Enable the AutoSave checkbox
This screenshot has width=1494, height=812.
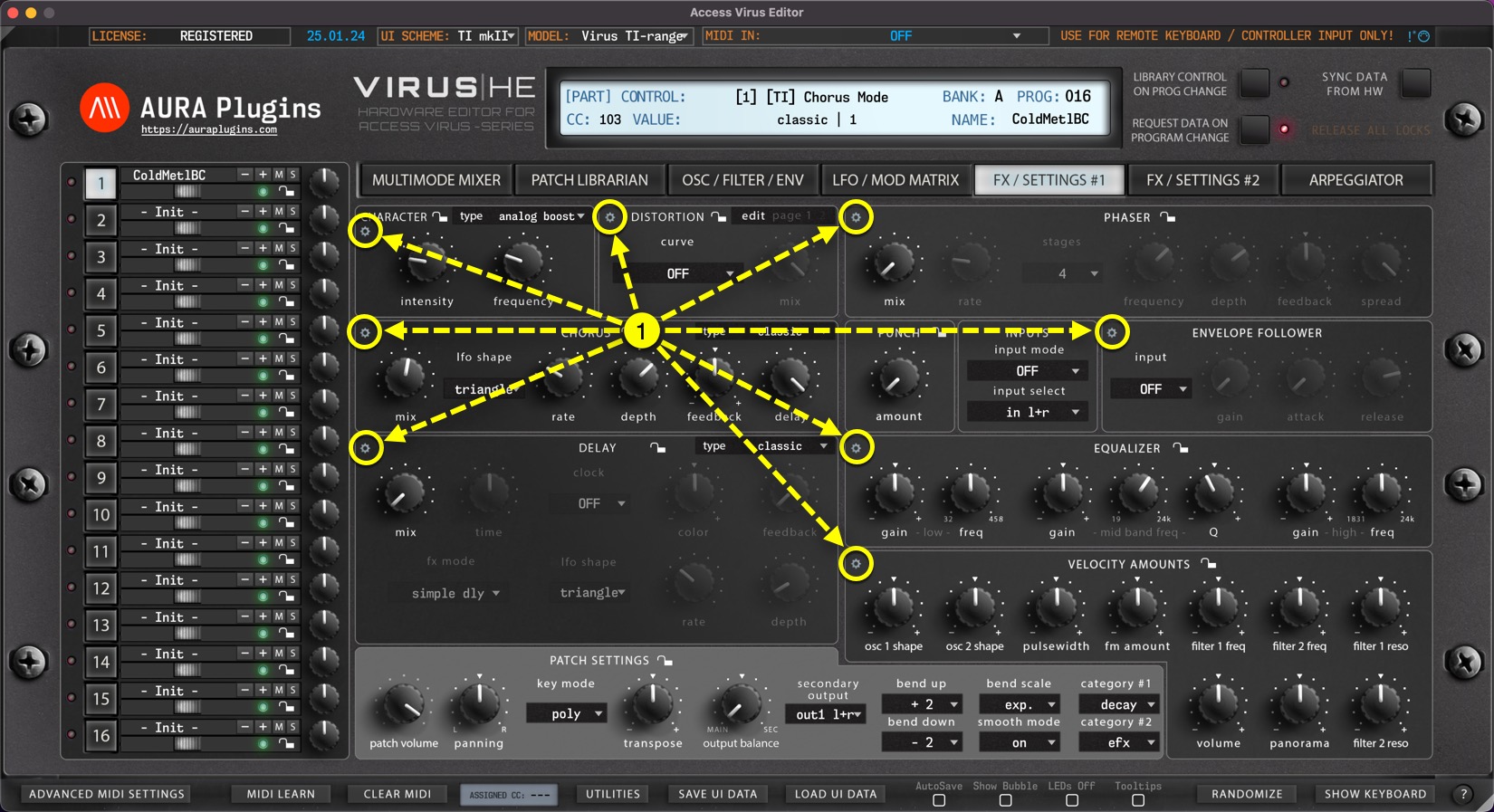click(x=939, y=800)
